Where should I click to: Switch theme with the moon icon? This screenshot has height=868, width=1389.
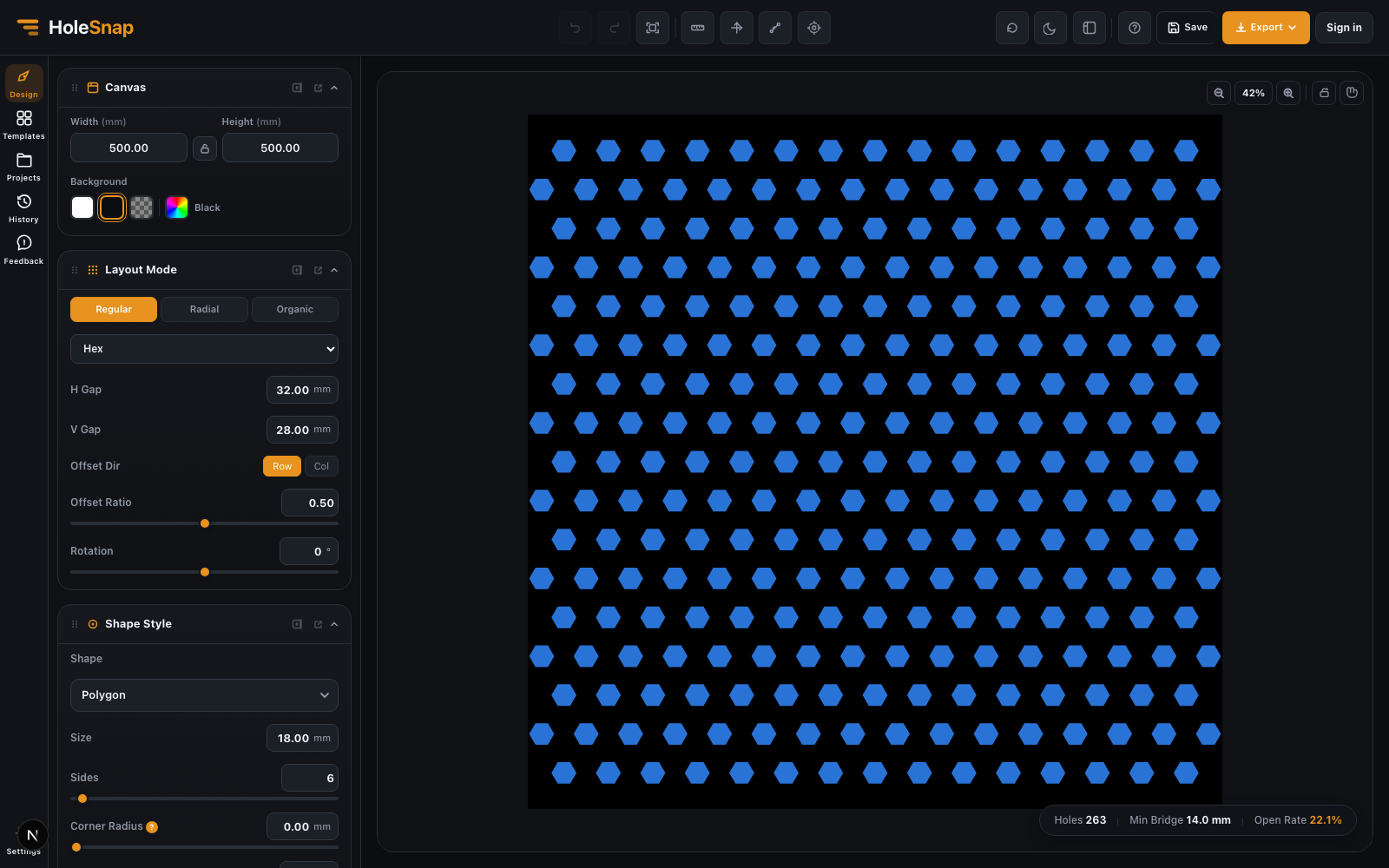1050,28
